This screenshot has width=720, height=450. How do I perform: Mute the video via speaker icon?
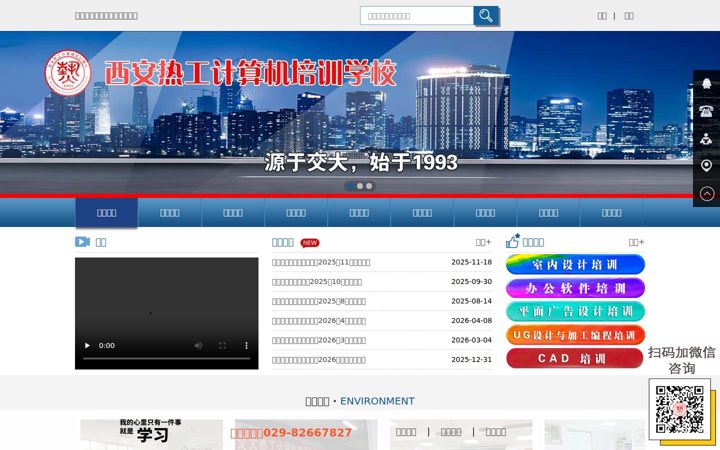point(198,345)
